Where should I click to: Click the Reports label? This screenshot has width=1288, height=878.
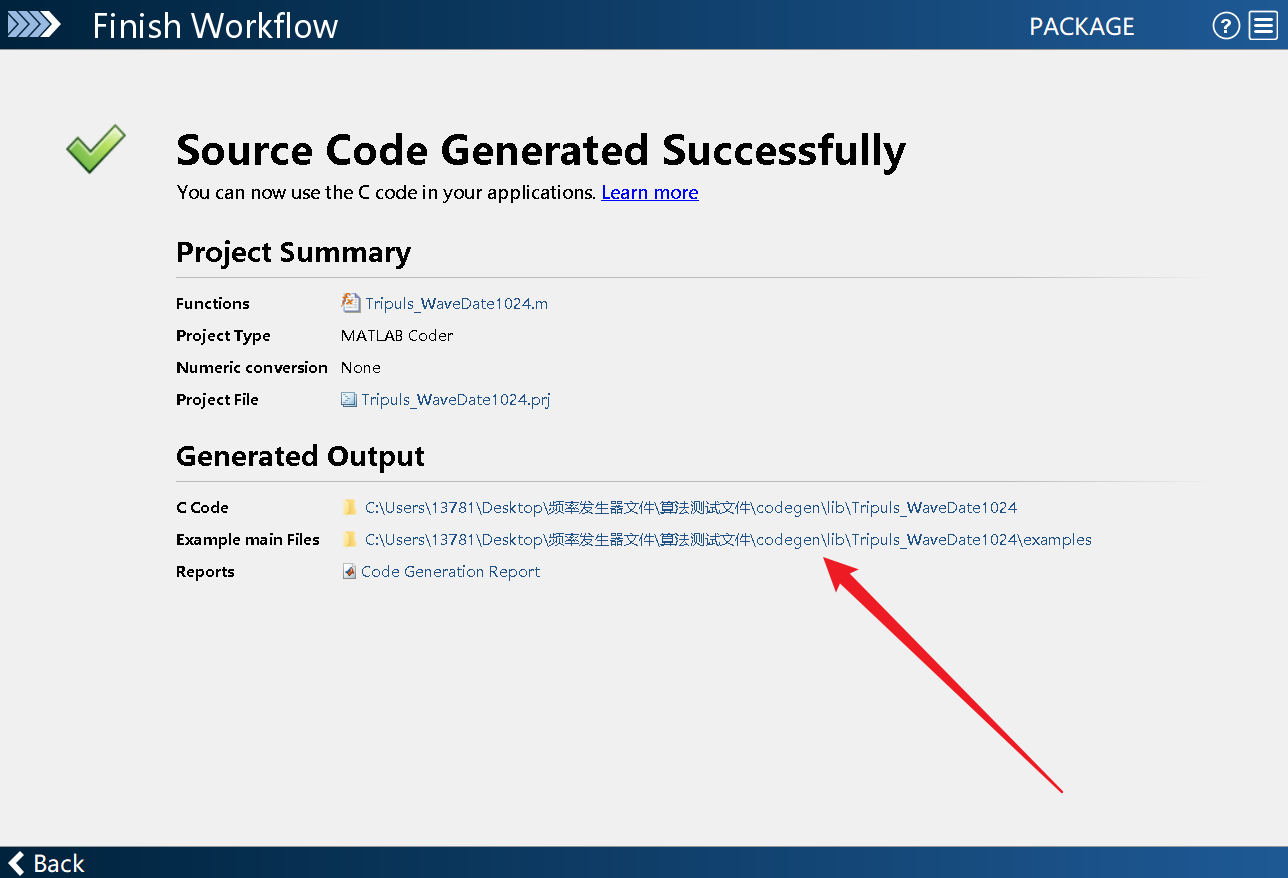tap(205, 571)
